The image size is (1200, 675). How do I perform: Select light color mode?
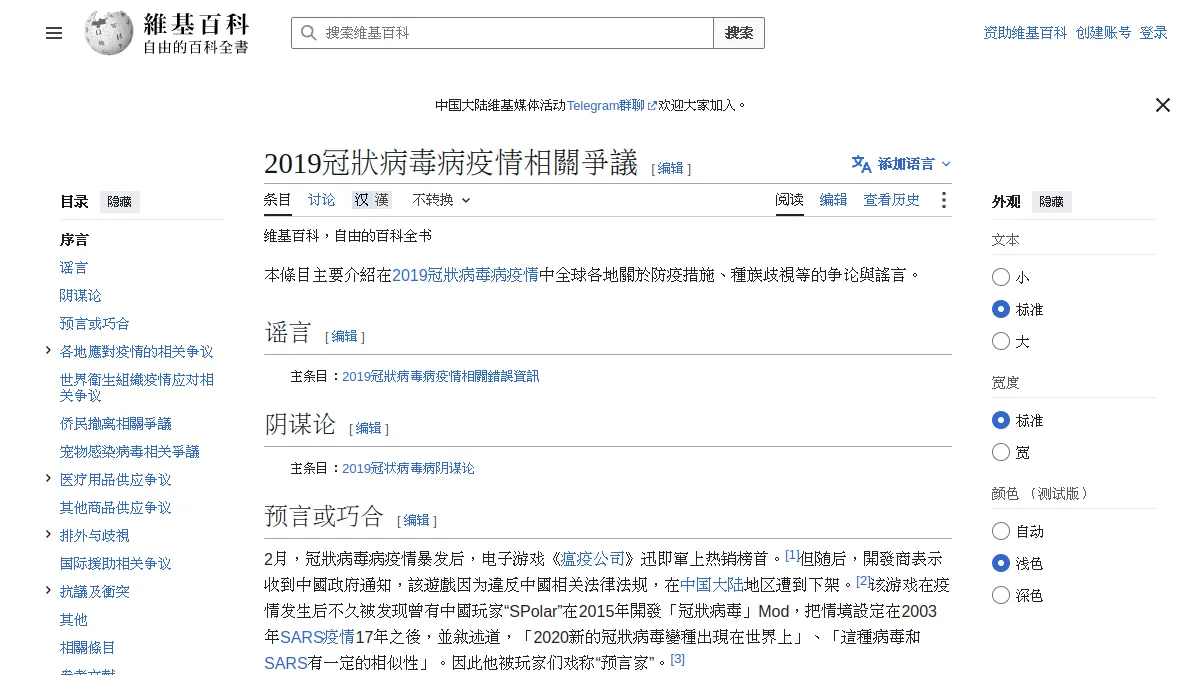coord(1001,564)
